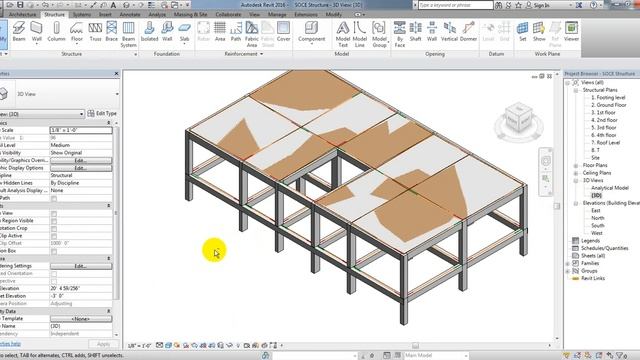Click the Edit Type button

point(102,113)
